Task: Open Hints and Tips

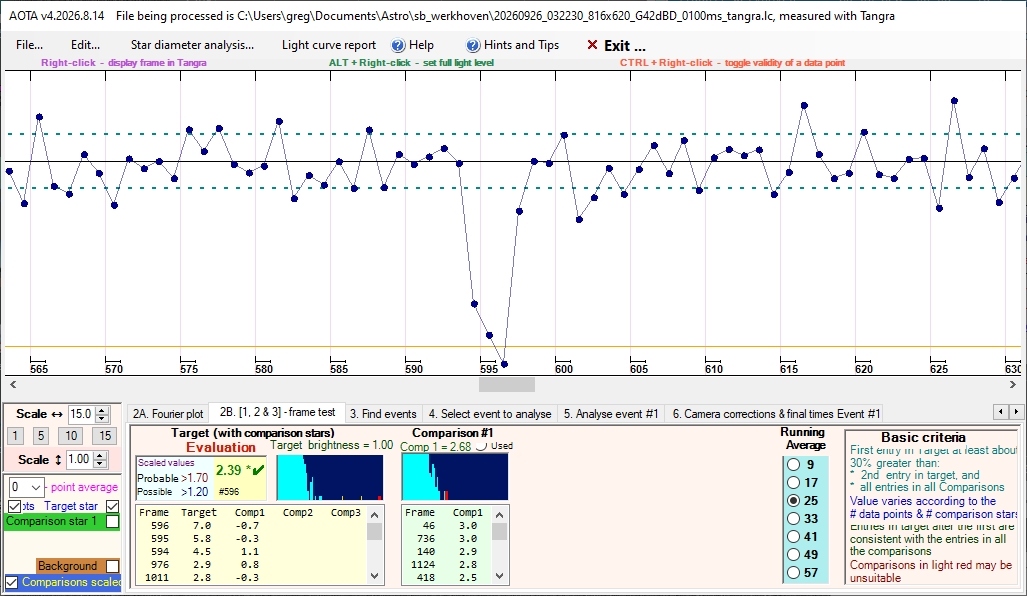Action: click(512, 45)
